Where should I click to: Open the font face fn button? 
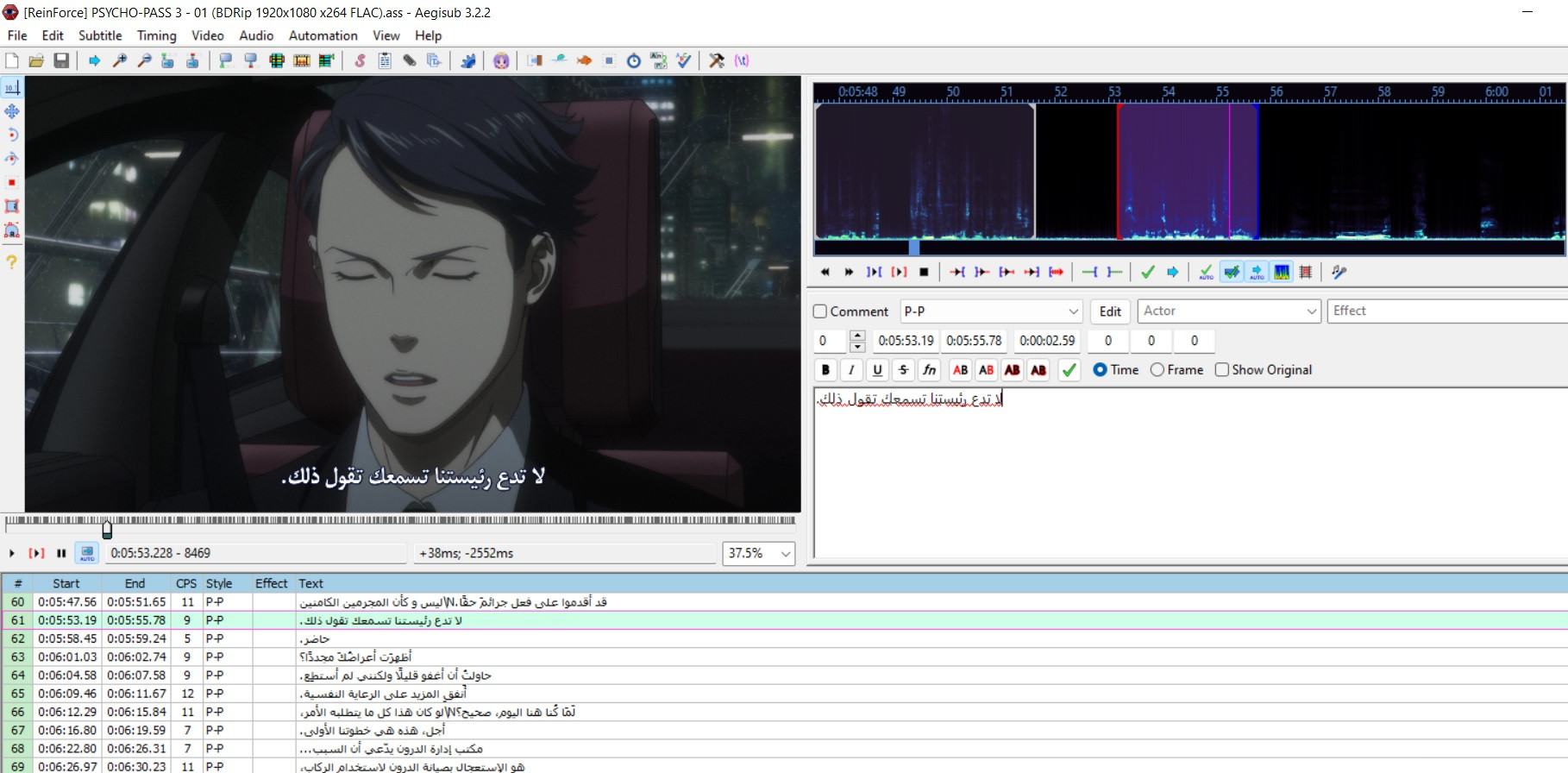[x=929, y=370]
